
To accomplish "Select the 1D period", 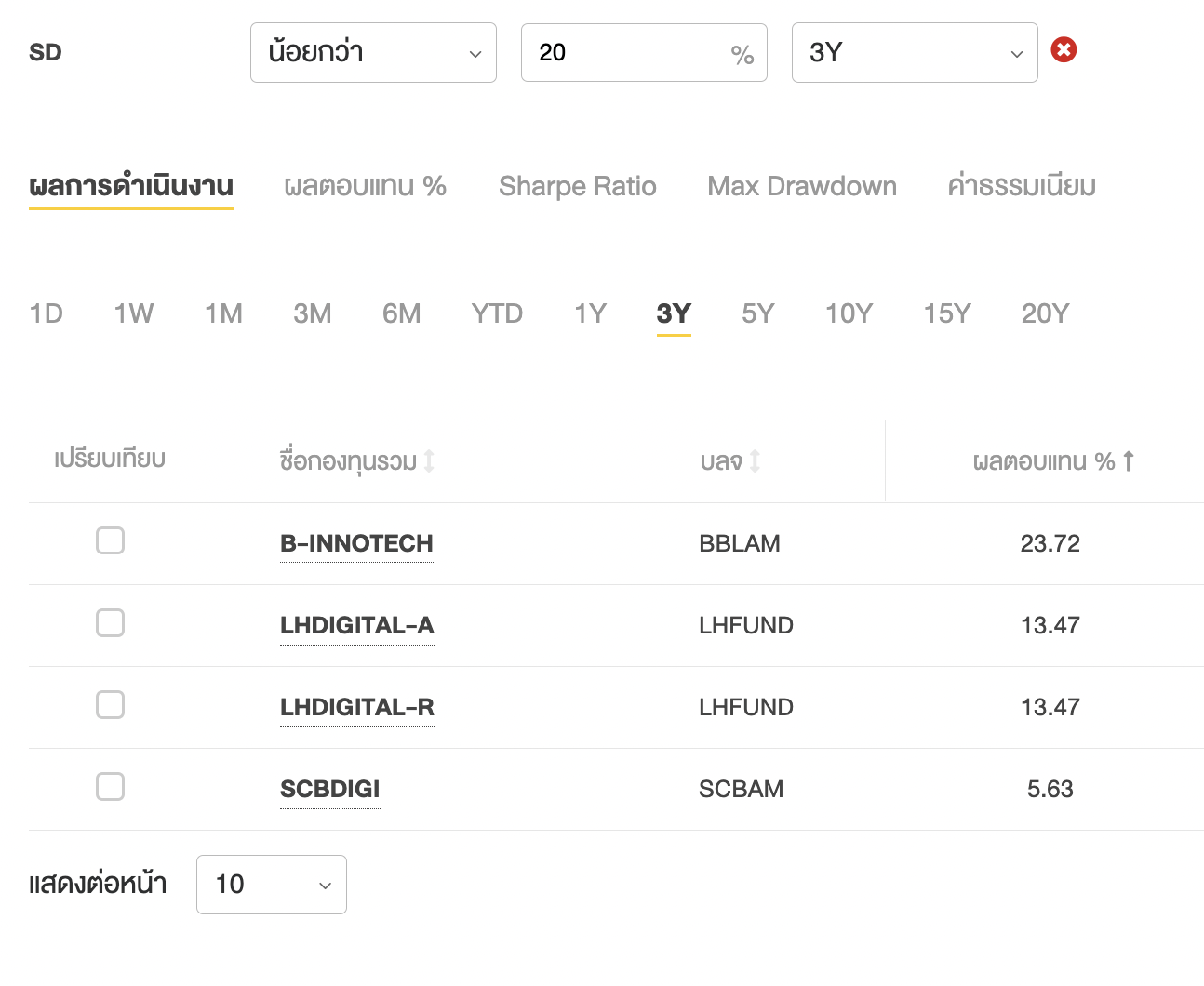I will 47,313.
